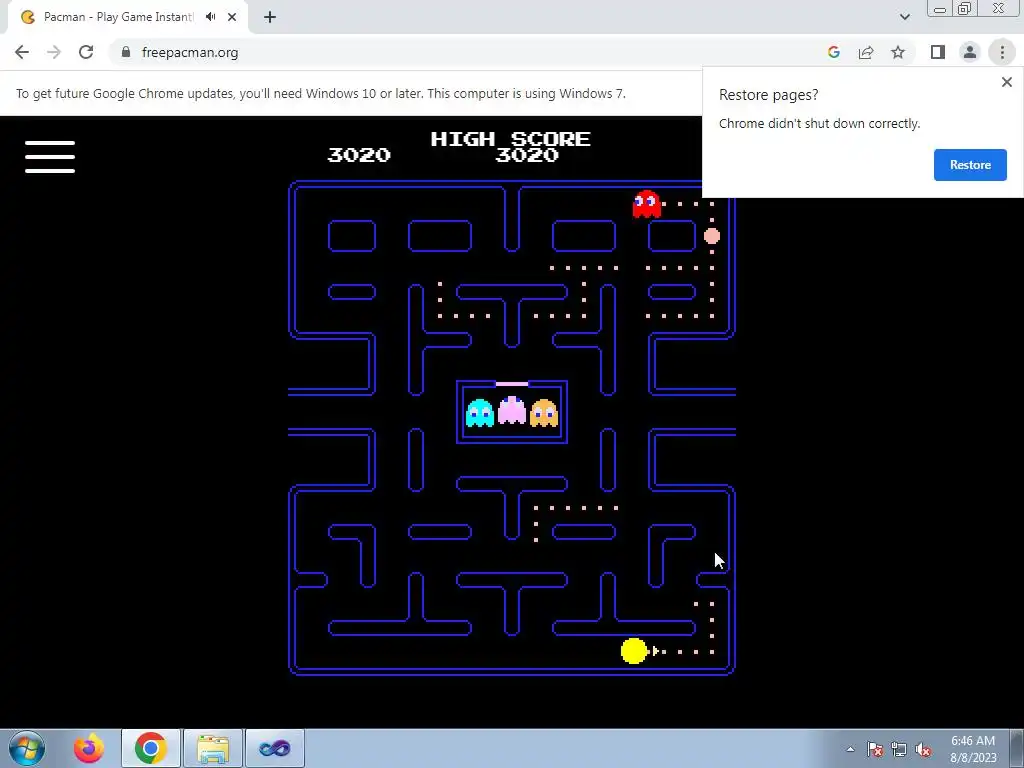Click the infinity-logo app on taskbar
The height and width of the screenshot is (768, 1024).
click(275, 748)
